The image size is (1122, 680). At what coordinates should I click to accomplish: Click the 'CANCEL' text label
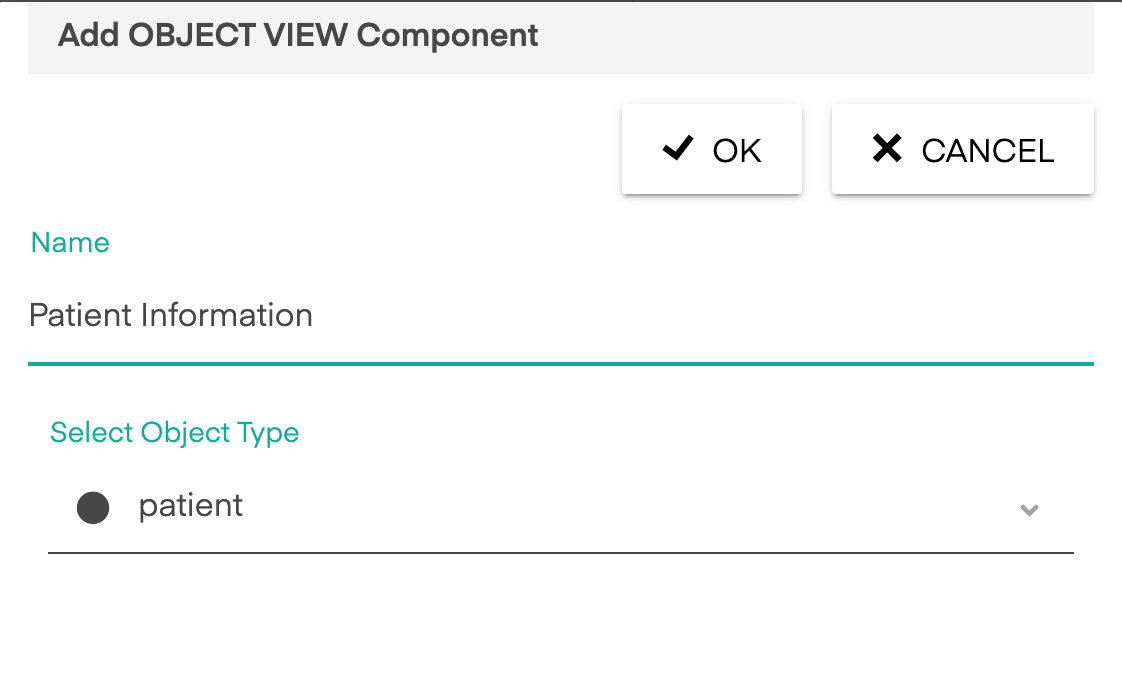[988, 151]
